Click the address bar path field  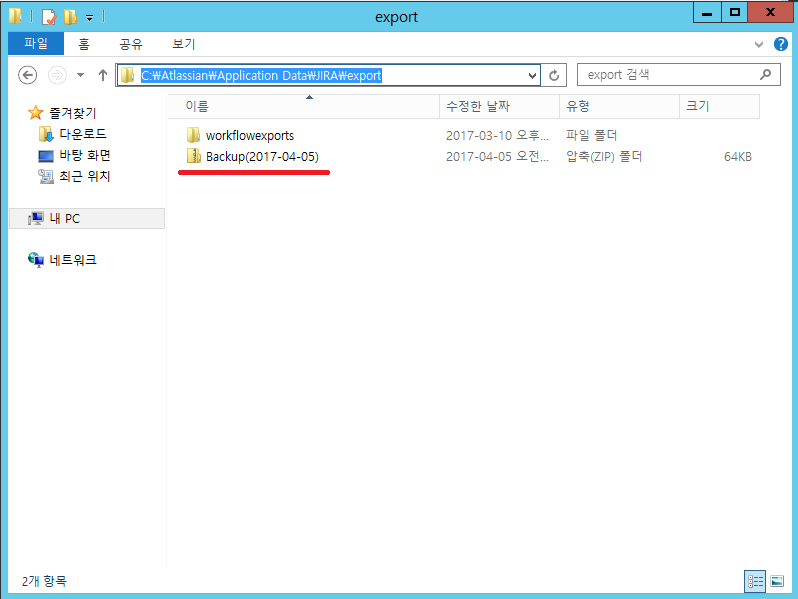328,75
